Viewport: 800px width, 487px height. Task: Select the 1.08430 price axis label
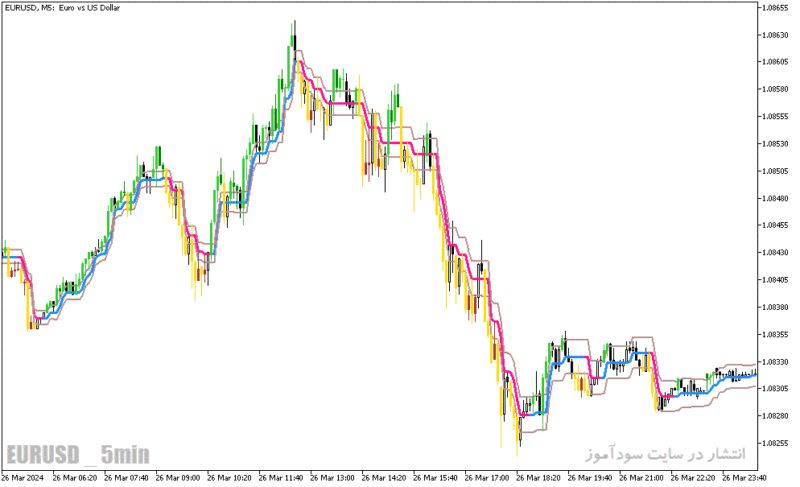774,252
